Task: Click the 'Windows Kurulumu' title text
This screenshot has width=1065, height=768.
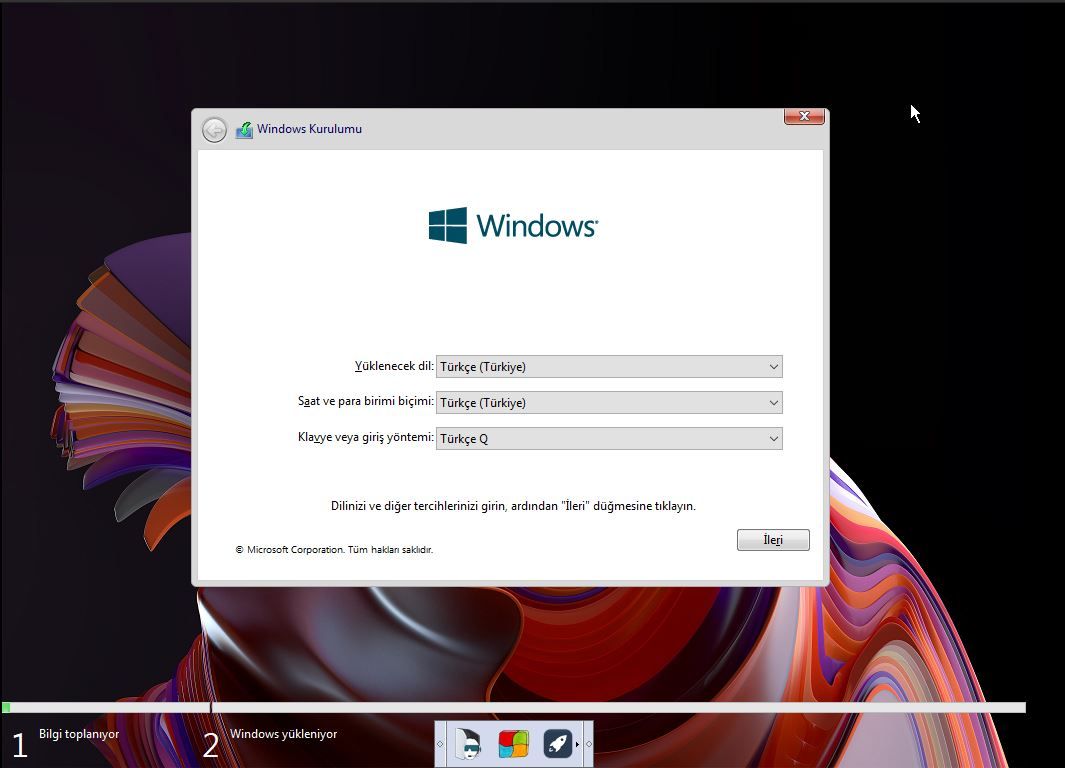Action: pos(309,129)
